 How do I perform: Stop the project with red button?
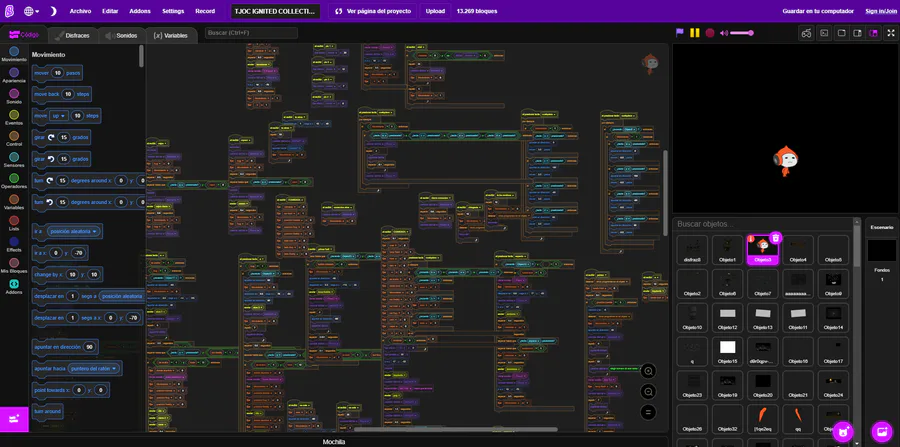[x=710, y=33]
